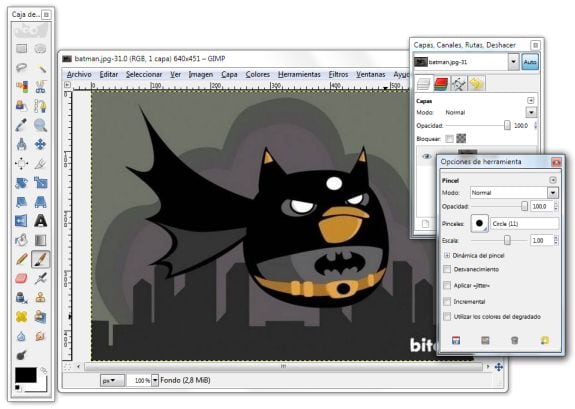Select the Crop tool
Image resolution: width=575 pixels, height=409 pixels.
point(40,164)
